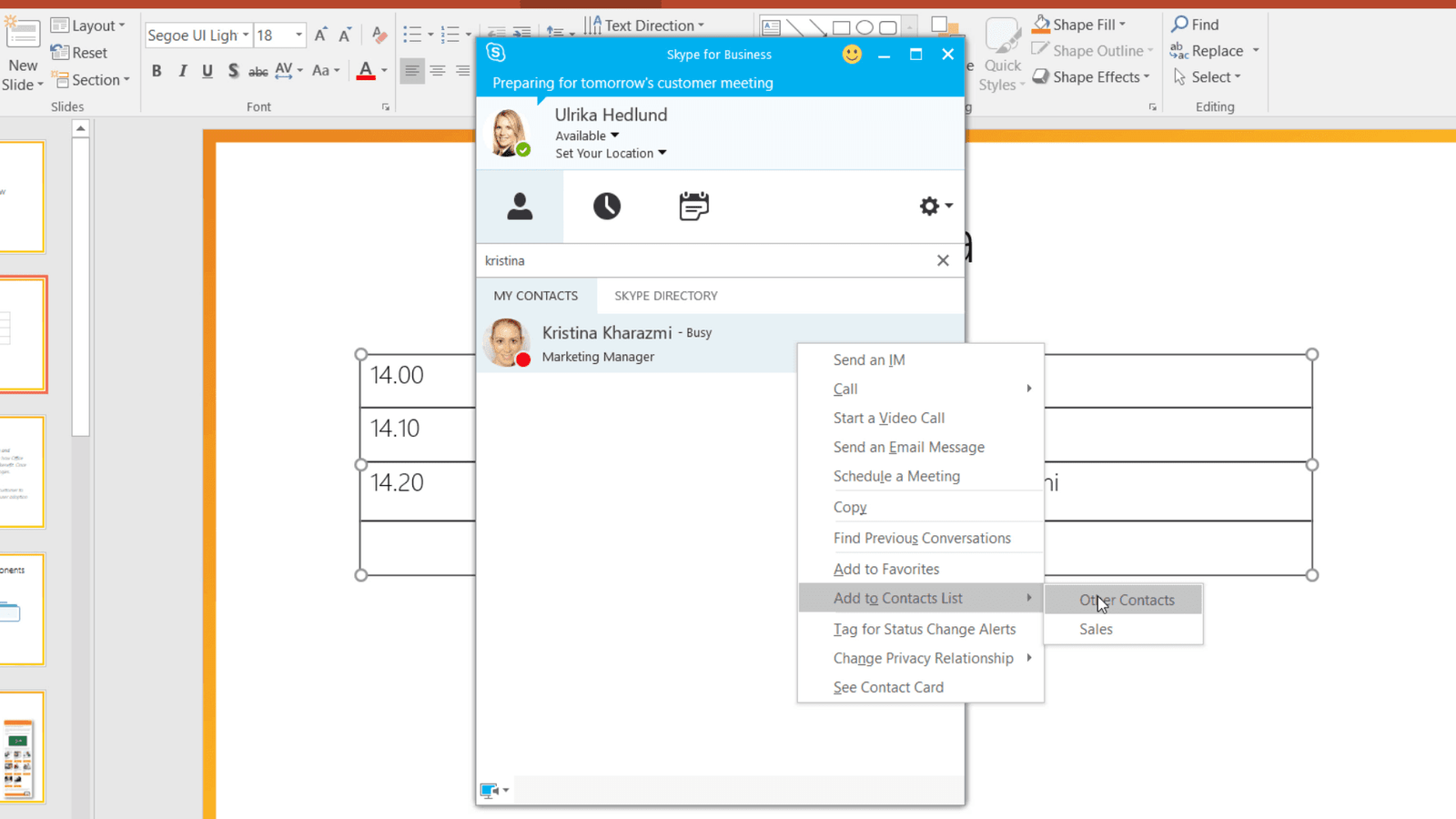Screen dimensions: 1456x819
Task: Open font color red swatch button
Action: click(x=366, y=71)
